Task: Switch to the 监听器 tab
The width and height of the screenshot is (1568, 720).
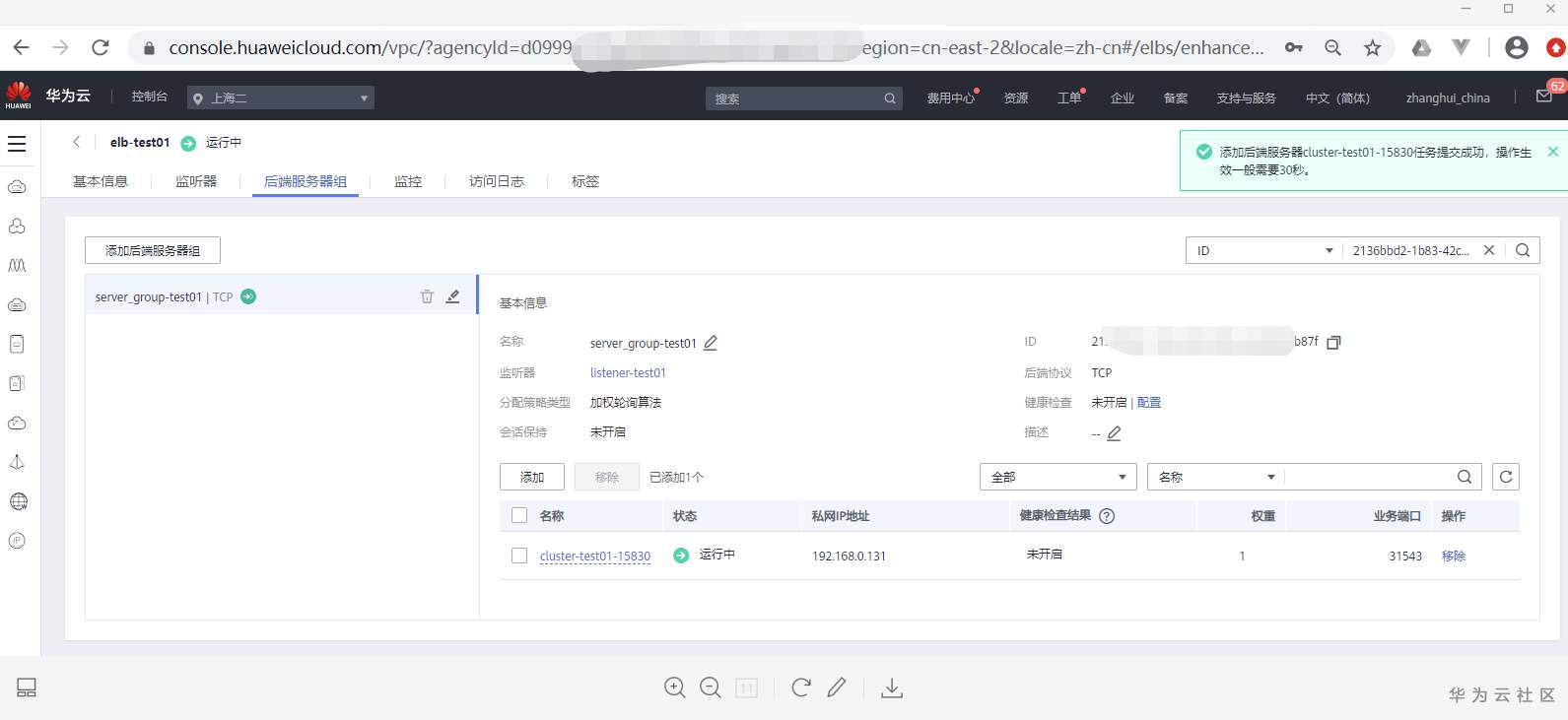Action: [196, 181]
